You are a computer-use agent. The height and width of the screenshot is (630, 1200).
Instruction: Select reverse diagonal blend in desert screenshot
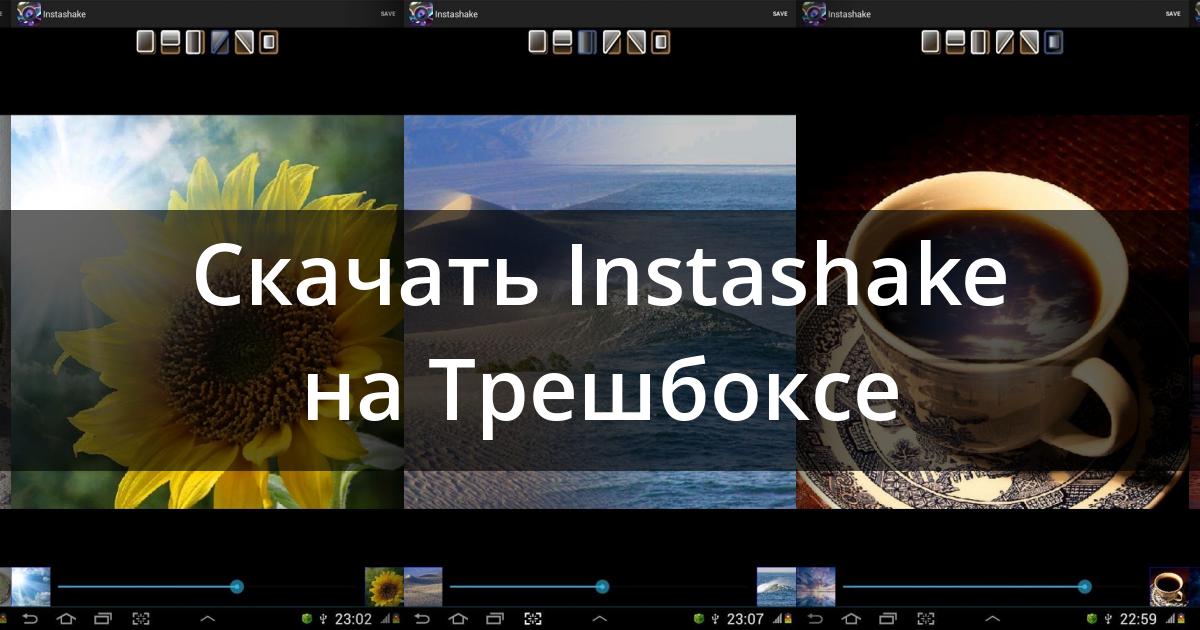tap(636, 42)
